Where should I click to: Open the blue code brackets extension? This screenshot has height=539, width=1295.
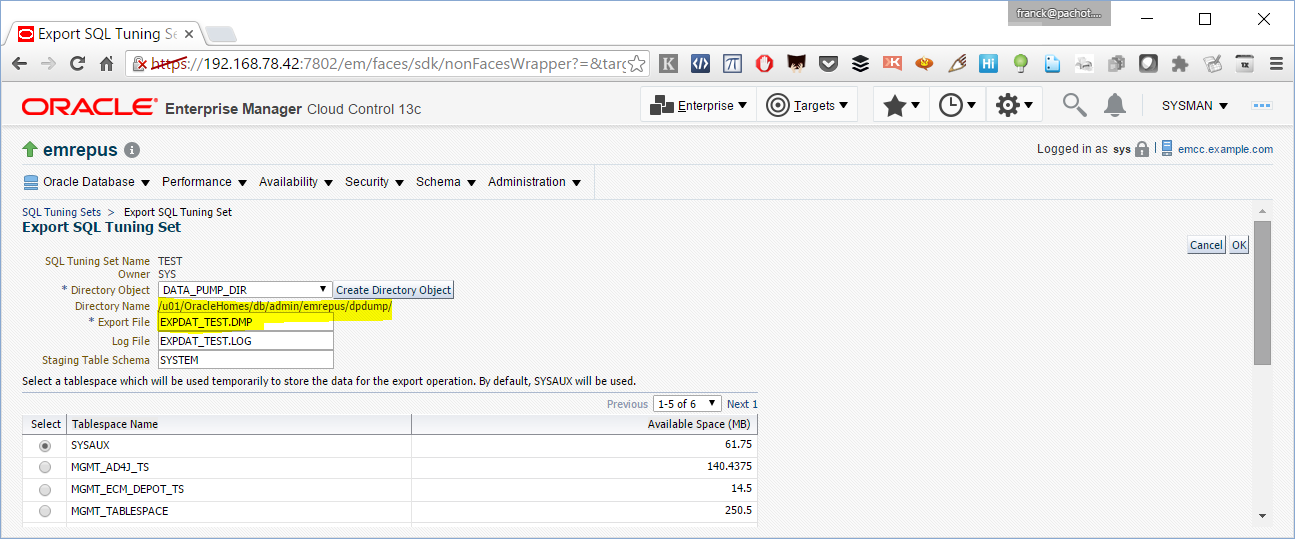[x=701, y=63]
